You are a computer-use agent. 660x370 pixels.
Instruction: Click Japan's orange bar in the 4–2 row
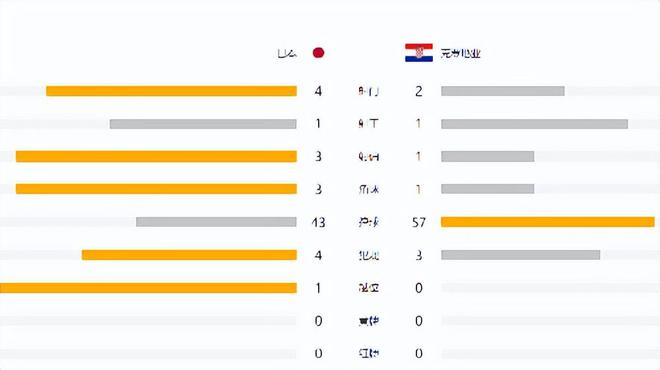[x=171, y=91]
